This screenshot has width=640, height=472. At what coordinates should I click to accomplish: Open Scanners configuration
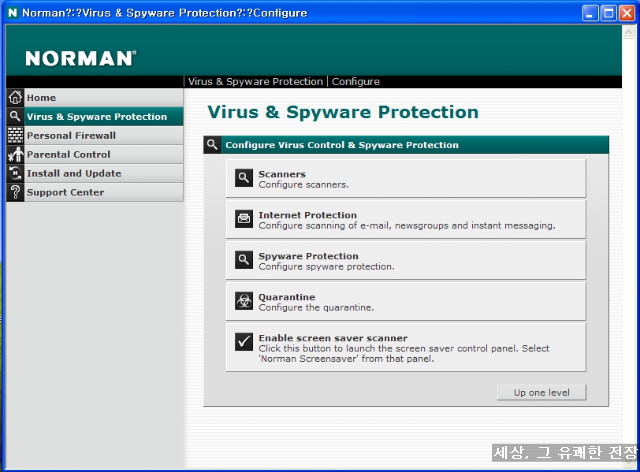[406, 178]
